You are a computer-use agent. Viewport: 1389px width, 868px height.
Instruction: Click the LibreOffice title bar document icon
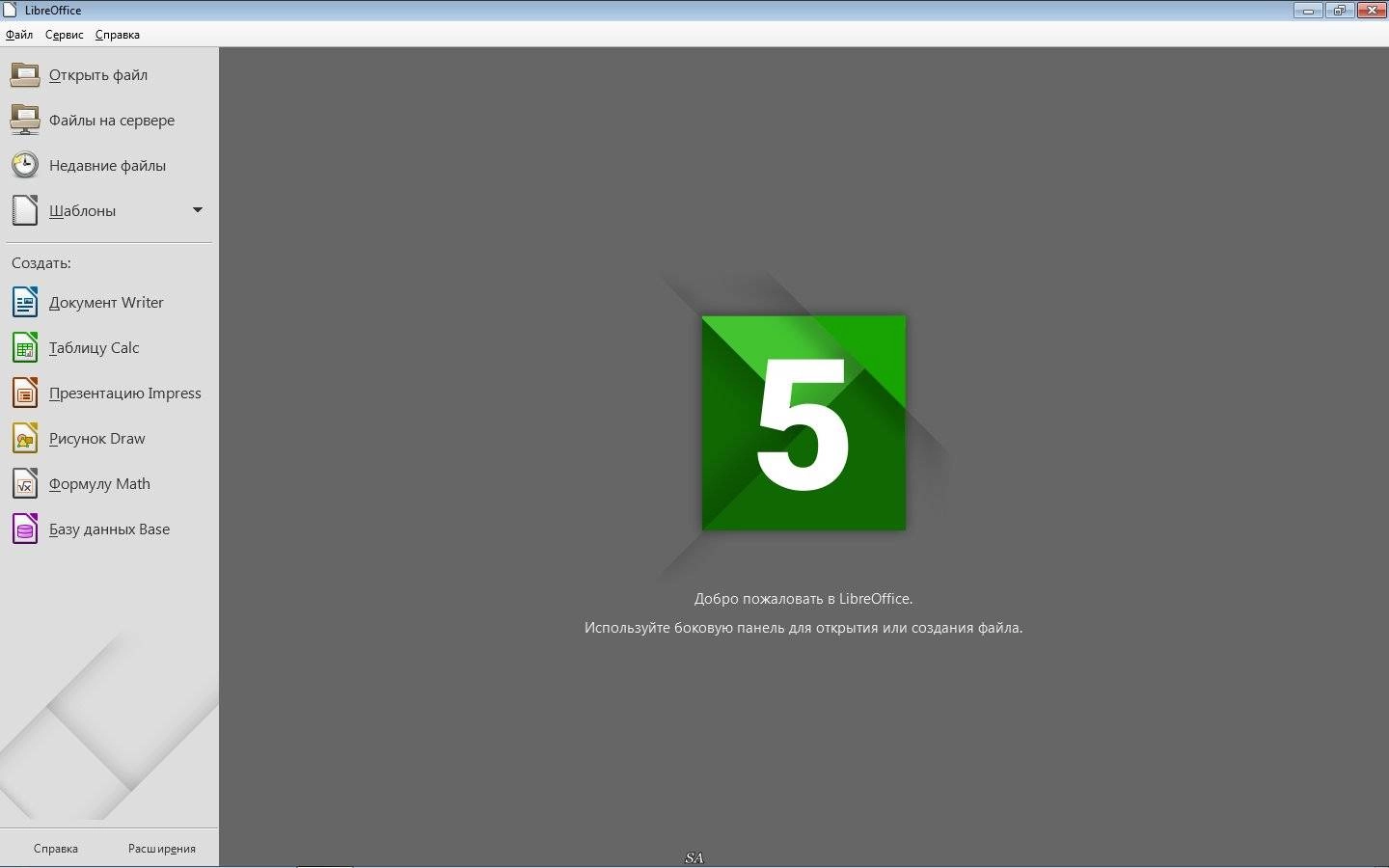[x=11, y=10]
